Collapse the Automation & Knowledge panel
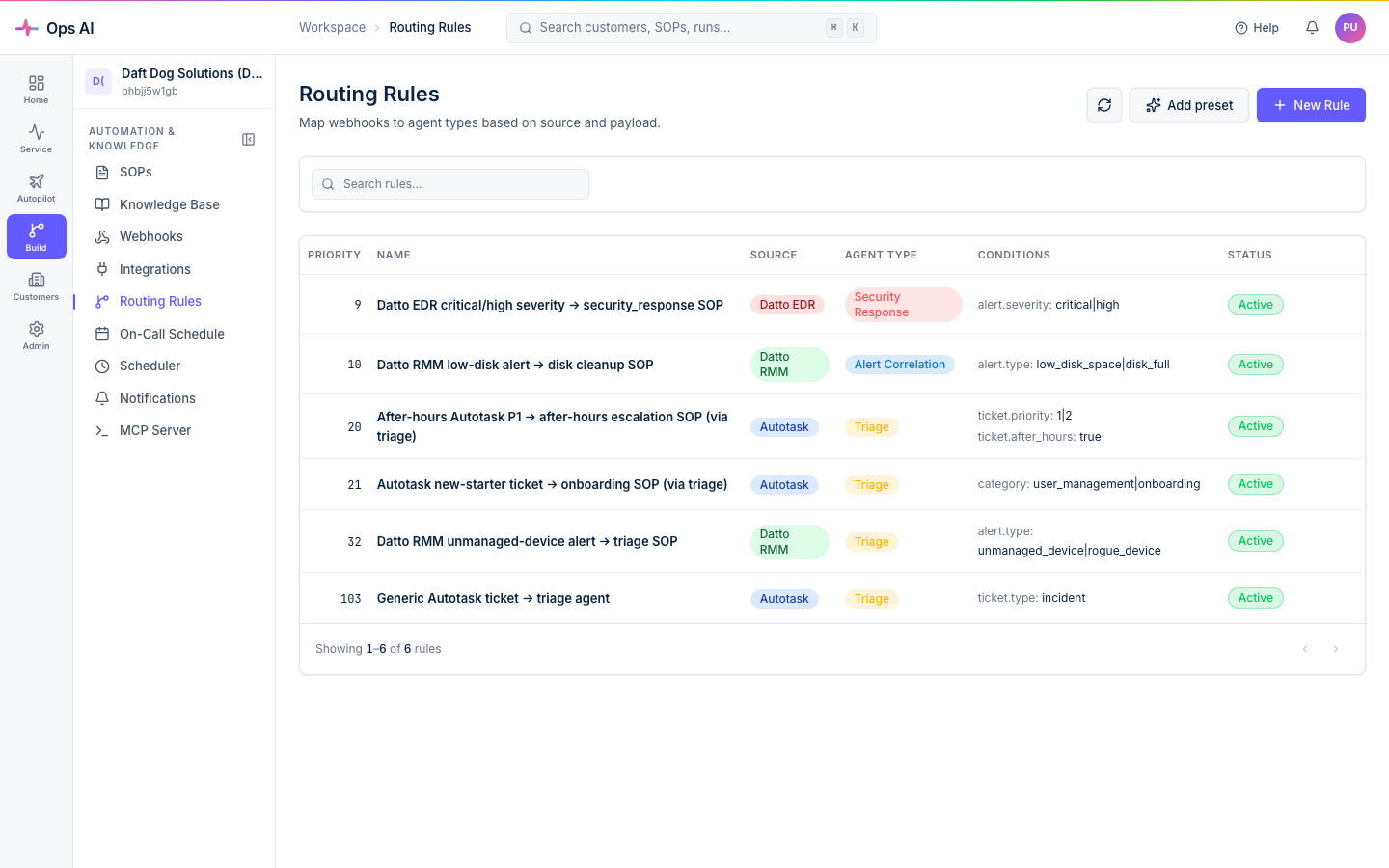1389x868 pixels. (x=248, y=140)
